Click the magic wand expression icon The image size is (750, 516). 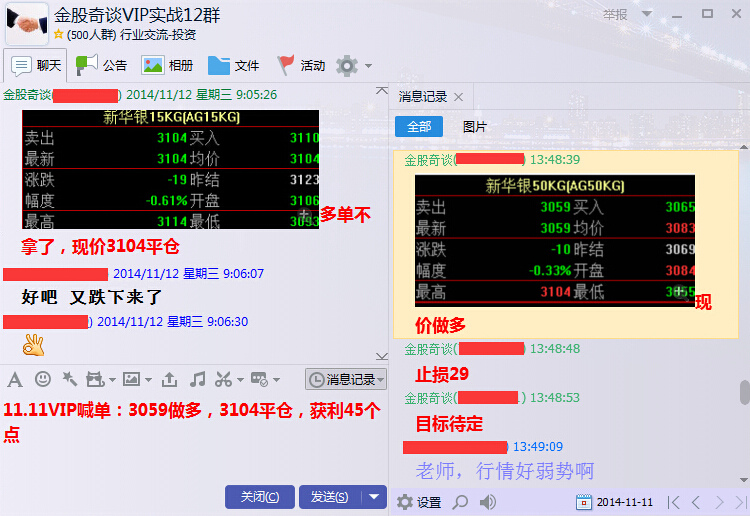(x=69, y=379)
